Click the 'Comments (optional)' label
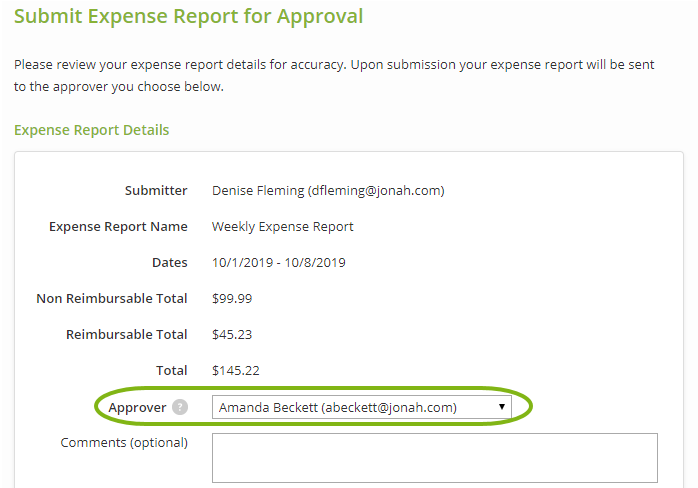 124,443
